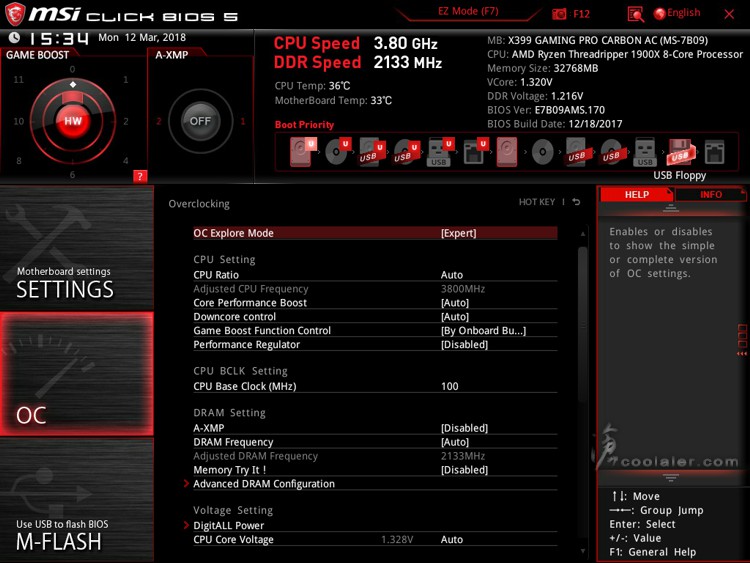The image size is (750, 563).
Task: Switch to EZ Mode (F7)
Action: coord(468,11)
